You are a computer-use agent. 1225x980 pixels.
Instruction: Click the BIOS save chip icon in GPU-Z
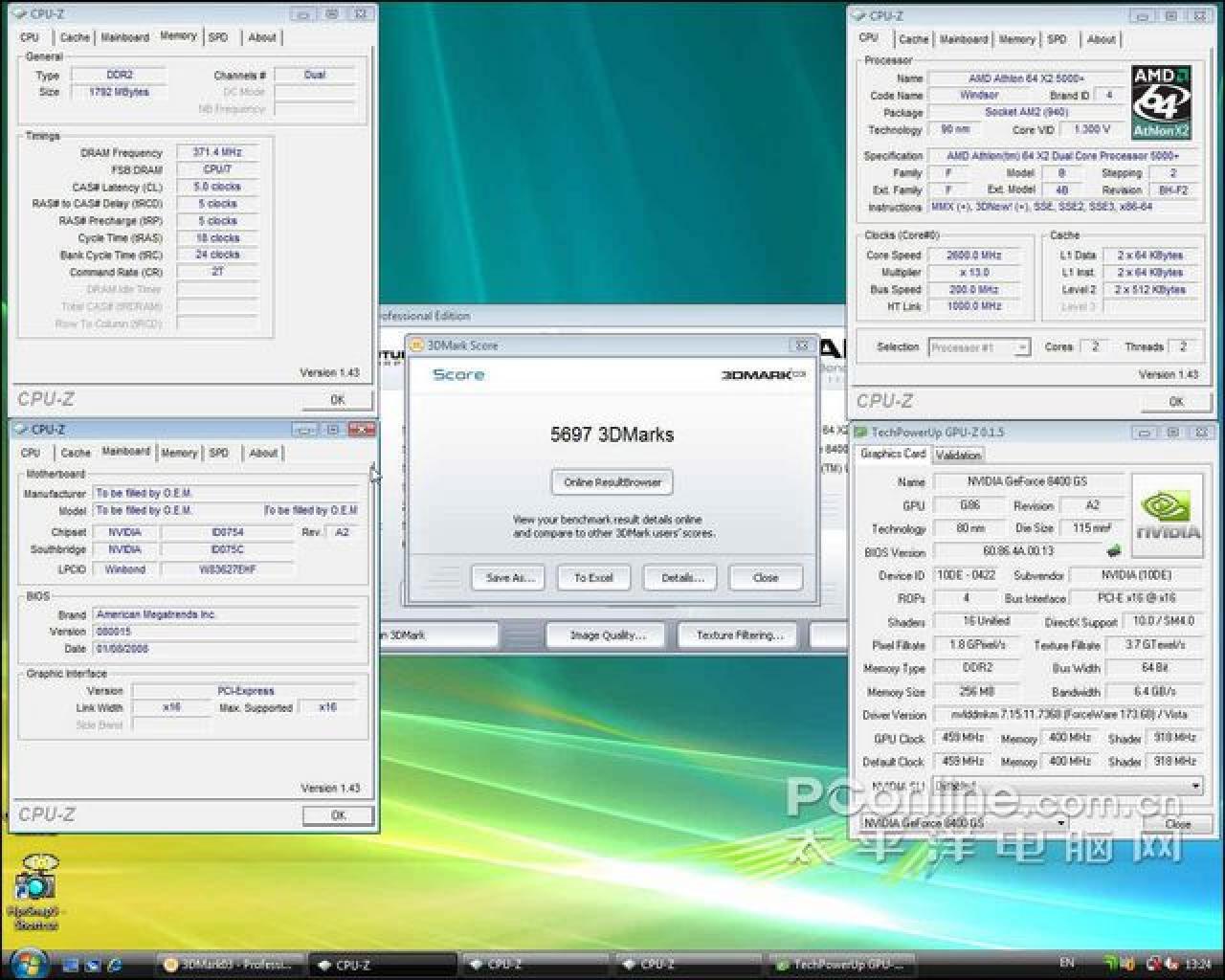(x=1113, y=551)
